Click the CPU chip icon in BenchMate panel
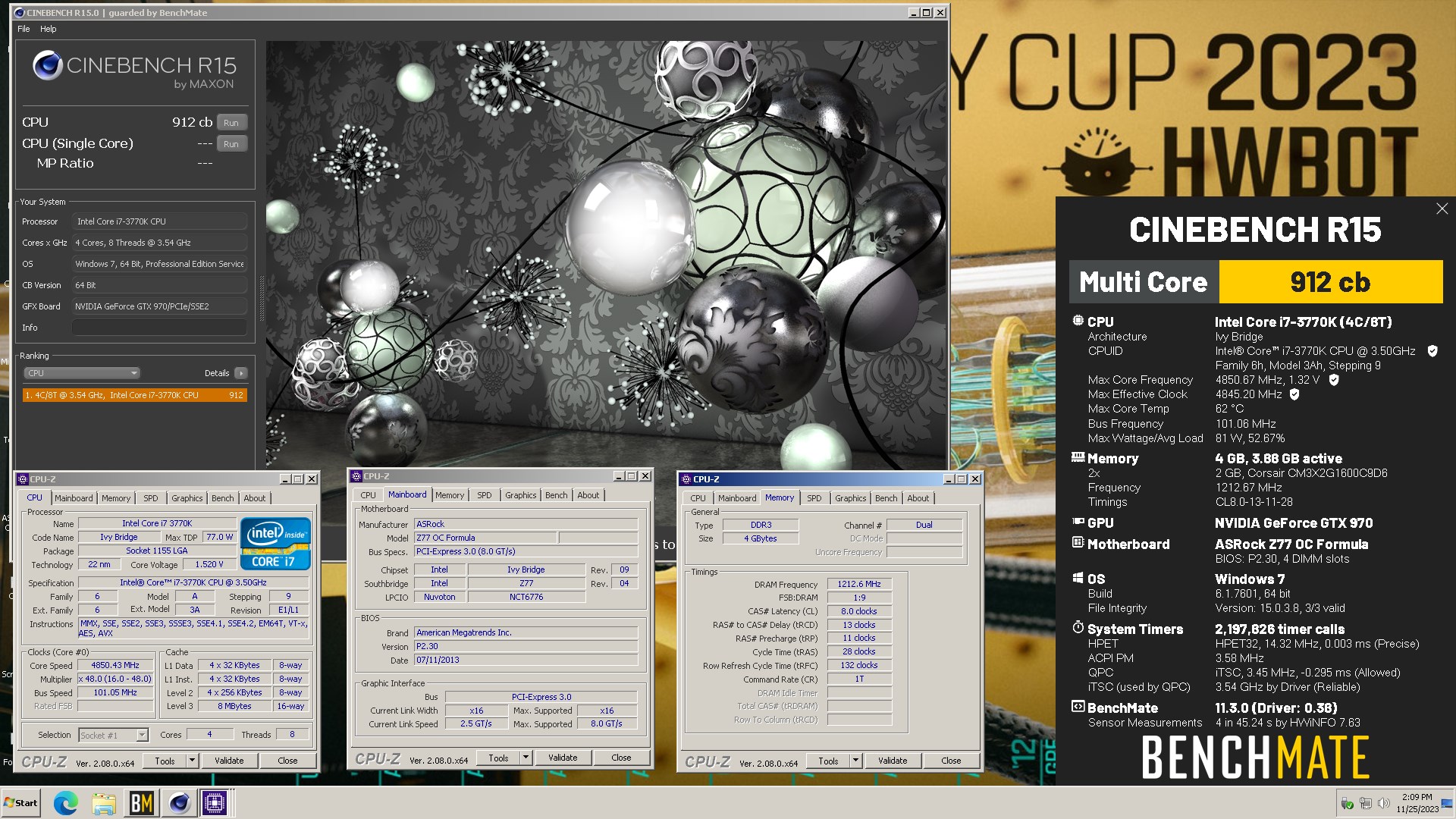This screenshot has height=819, width=1456. click(1078, 321)
